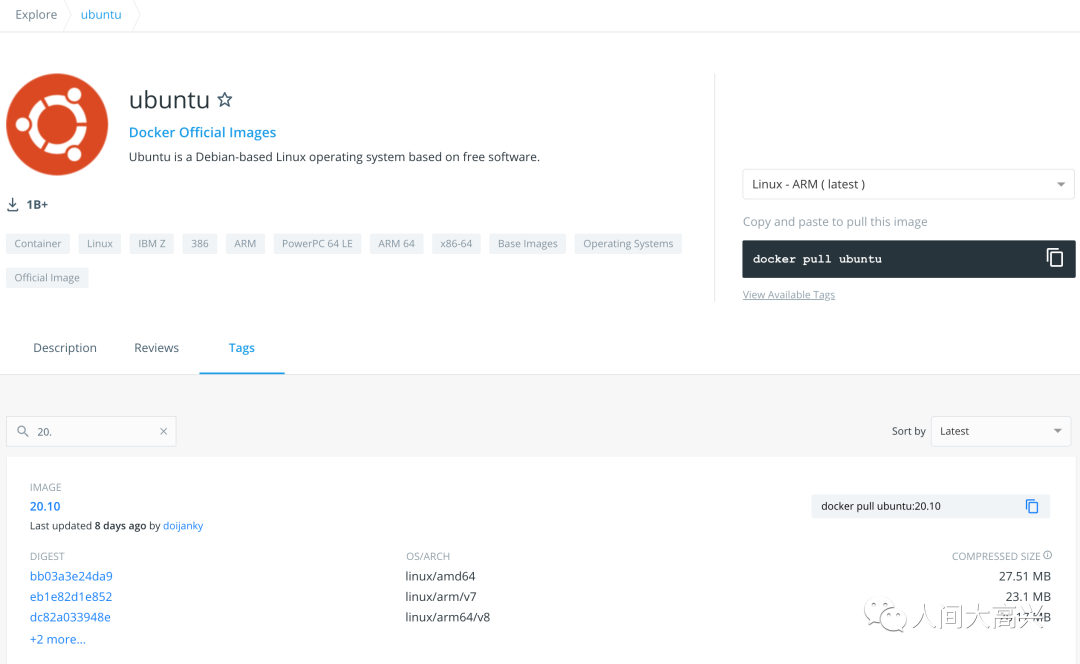
Task: Go to Explore in breadcrumb
Action: pos(36,14)
